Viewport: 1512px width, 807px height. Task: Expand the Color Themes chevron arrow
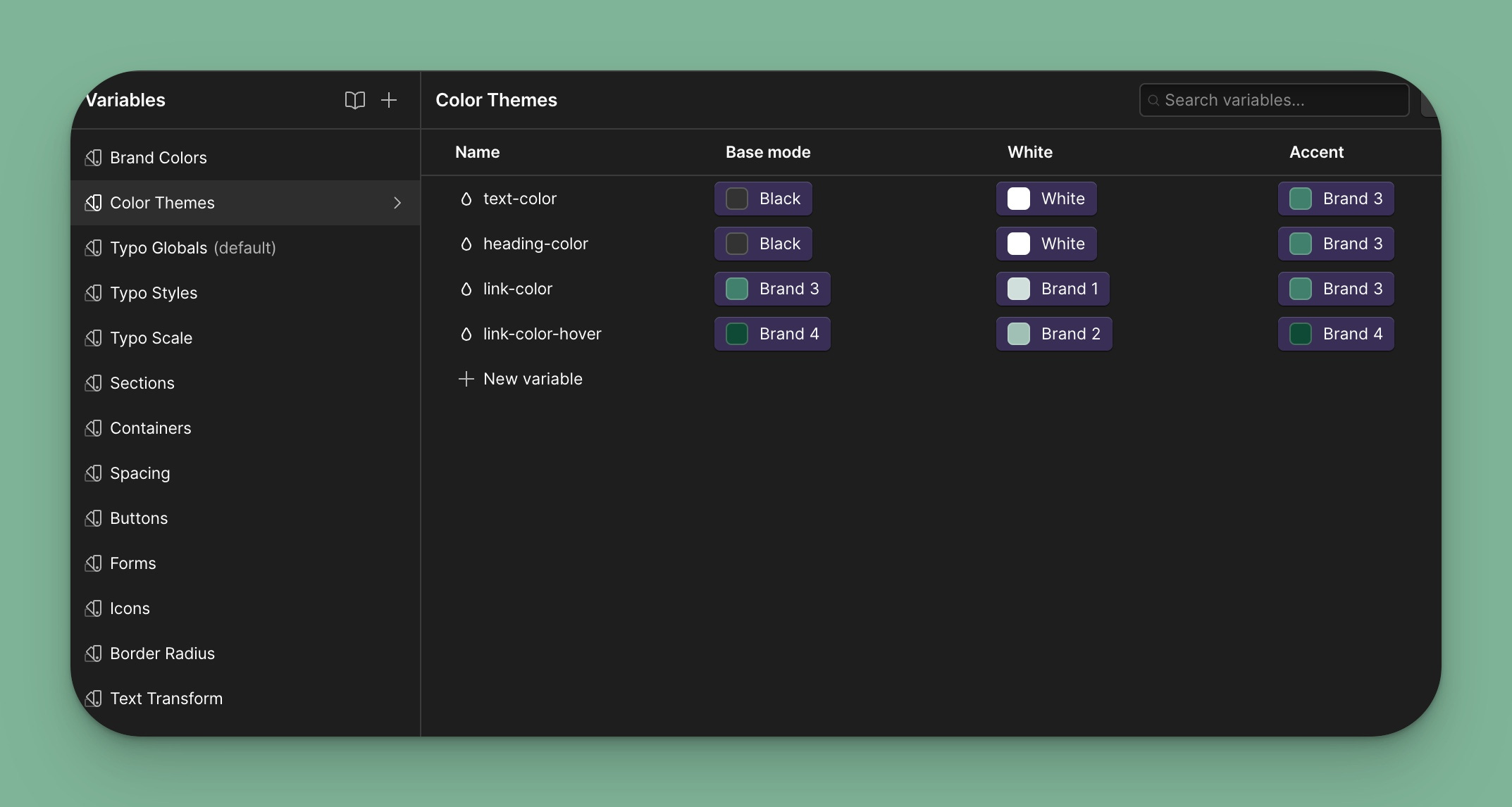point(397,203)
